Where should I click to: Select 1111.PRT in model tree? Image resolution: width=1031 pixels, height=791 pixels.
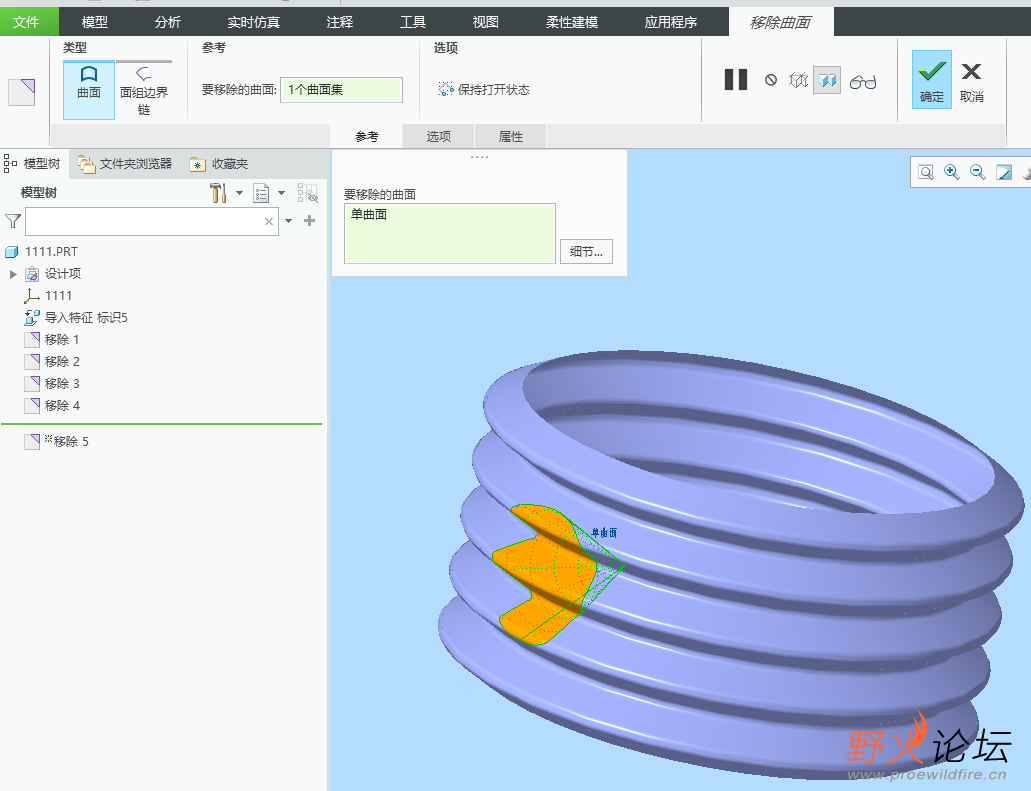41,251
